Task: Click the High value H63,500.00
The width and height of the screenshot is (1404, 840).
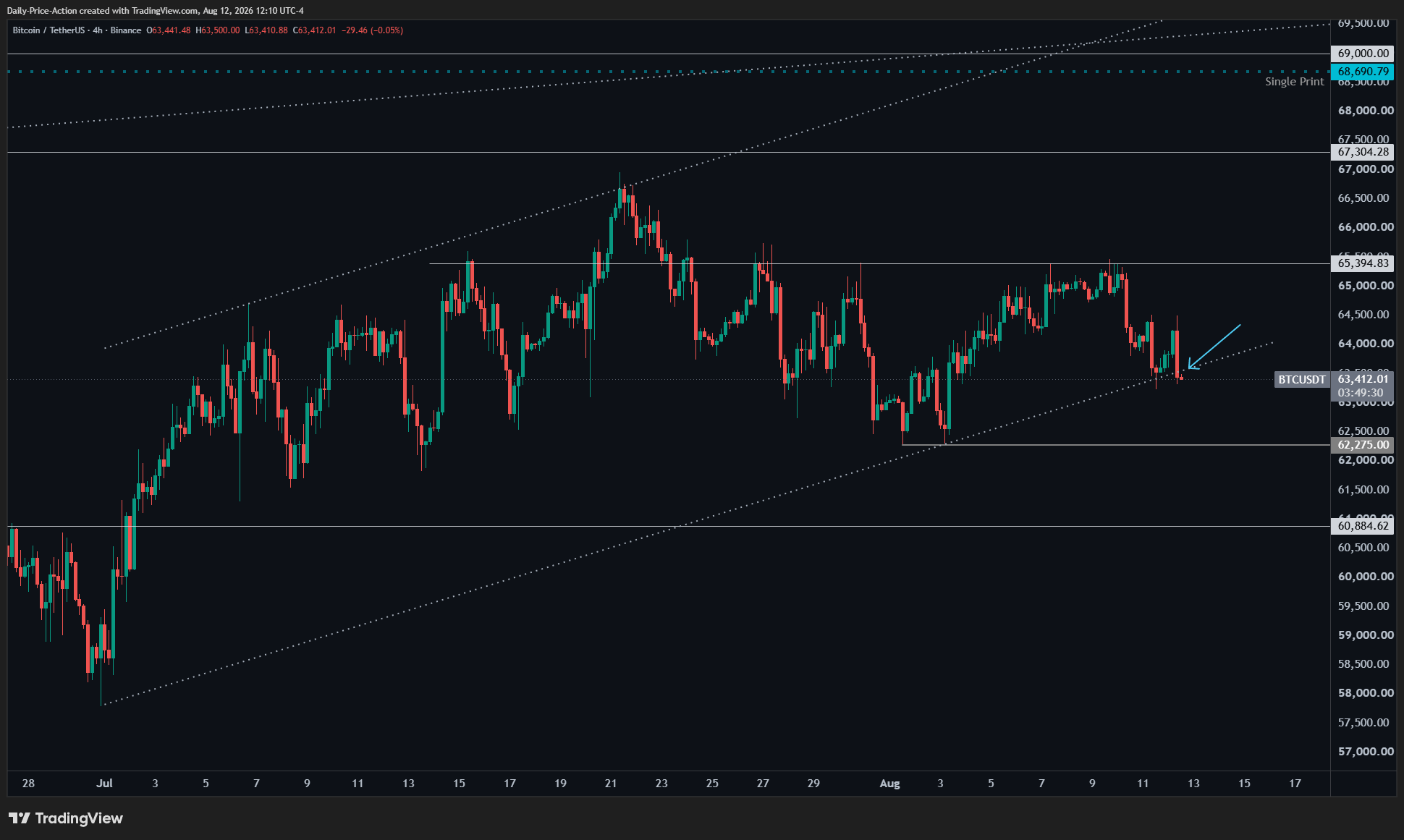Action: pos(217,30)
